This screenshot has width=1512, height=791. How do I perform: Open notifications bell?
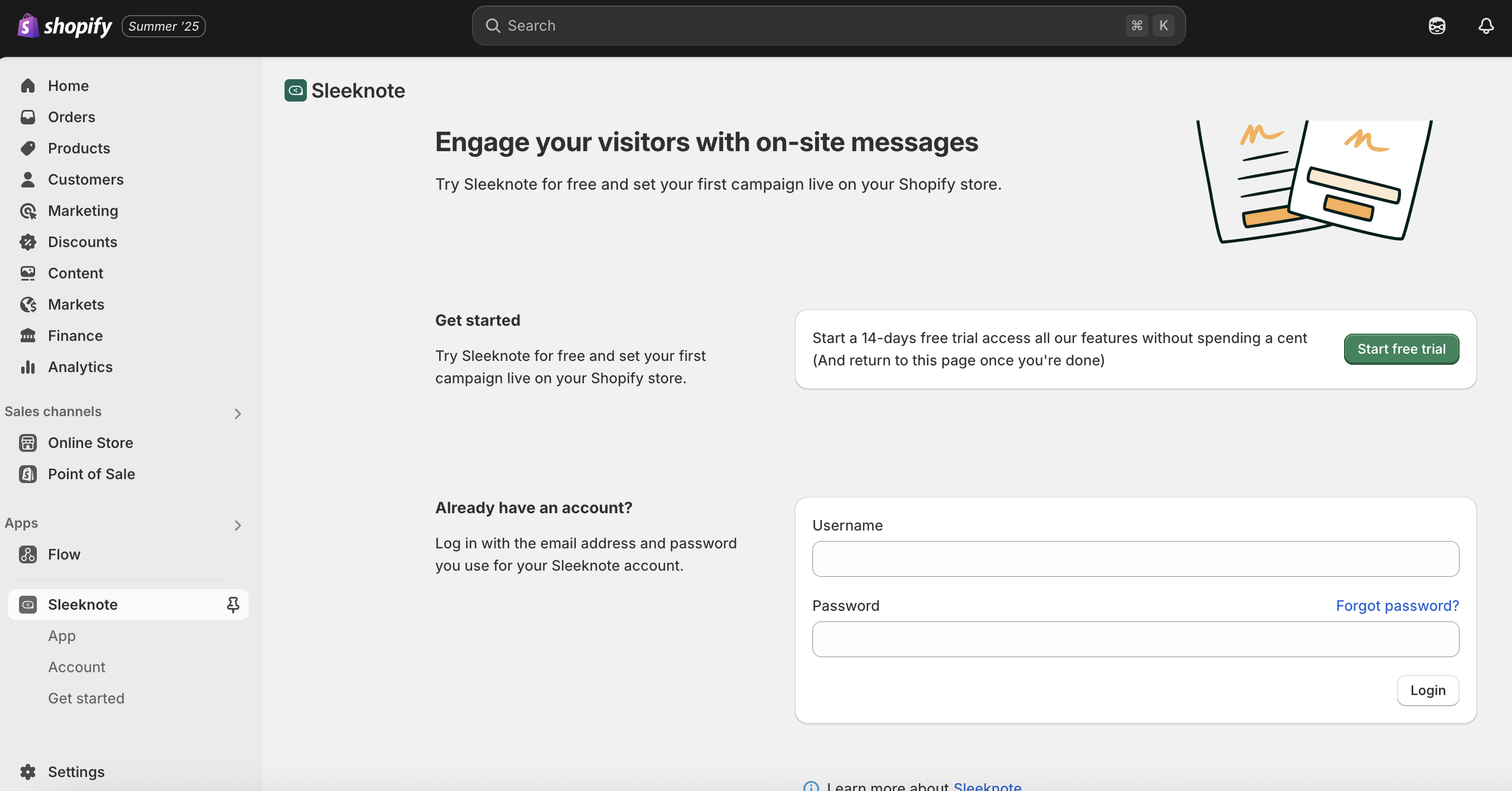(1486, 26)
